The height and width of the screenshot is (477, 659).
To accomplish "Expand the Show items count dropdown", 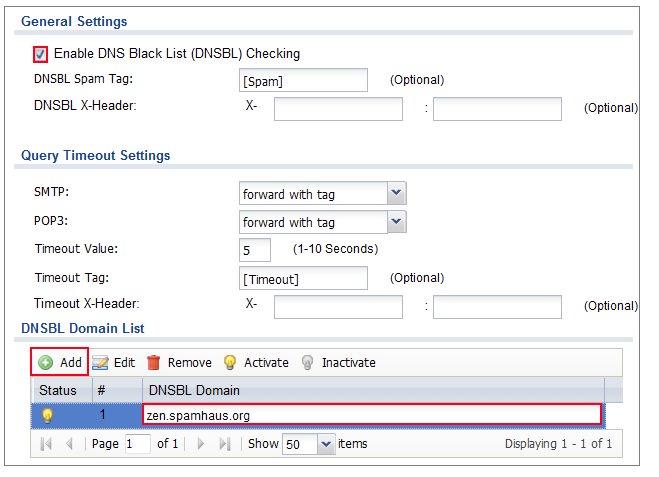I will pyautogui.click(x=324, y=443).
